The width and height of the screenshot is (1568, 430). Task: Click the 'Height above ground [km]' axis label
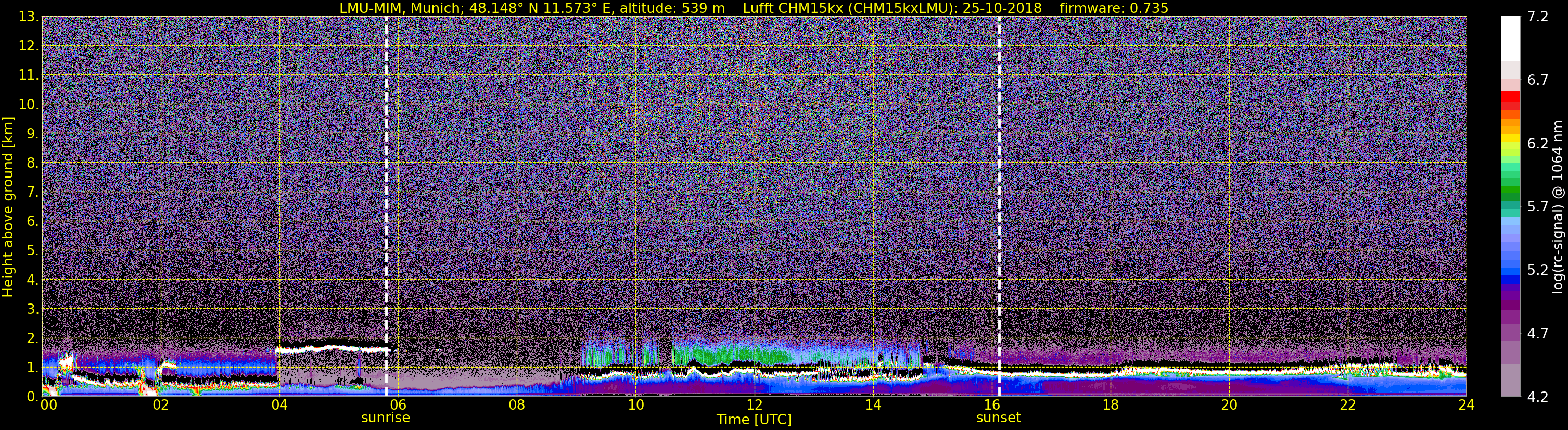[8, 207]
